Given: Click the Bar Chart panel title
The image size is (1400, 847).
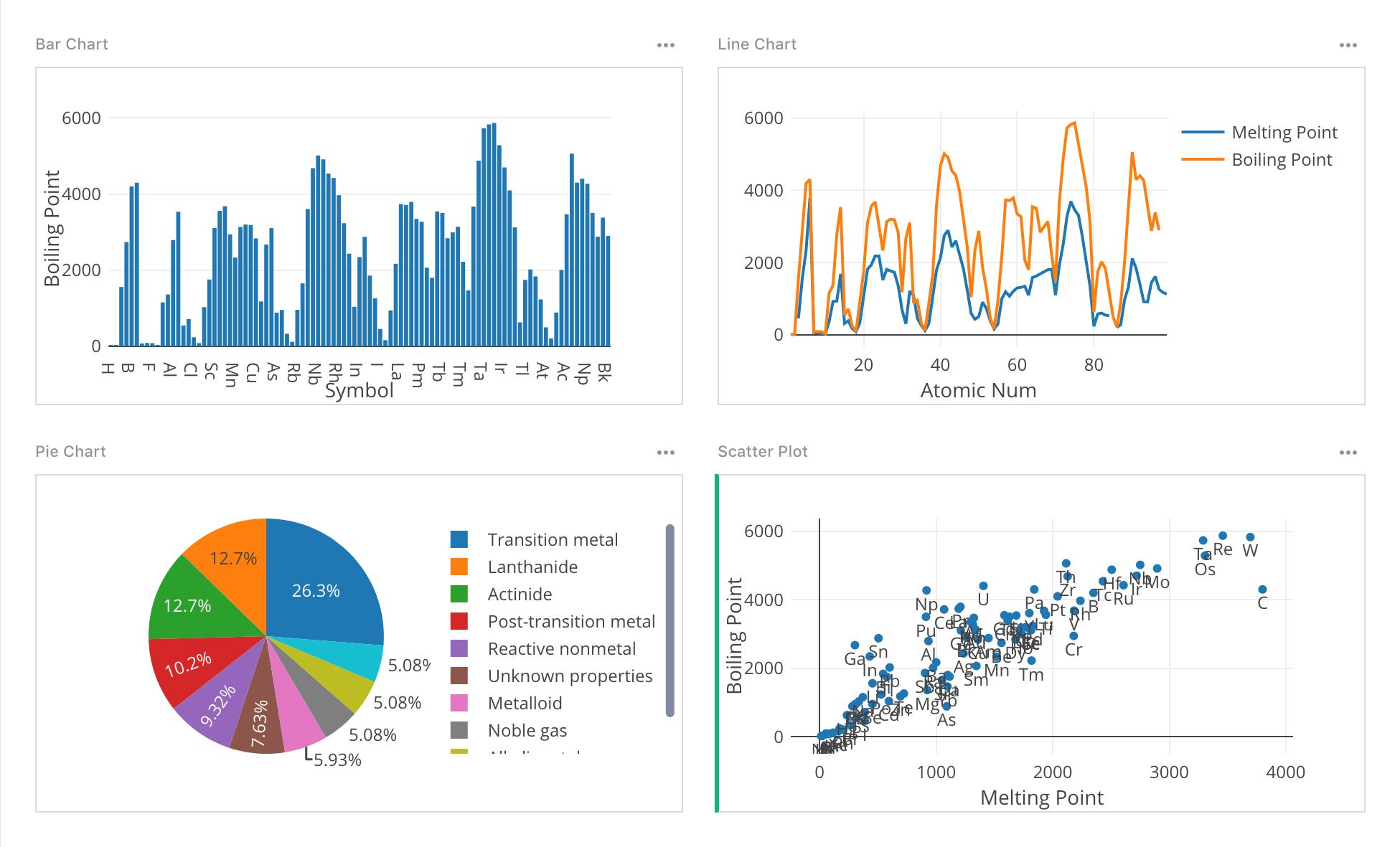Looking at the screenshot, I should tap(72, 44).
